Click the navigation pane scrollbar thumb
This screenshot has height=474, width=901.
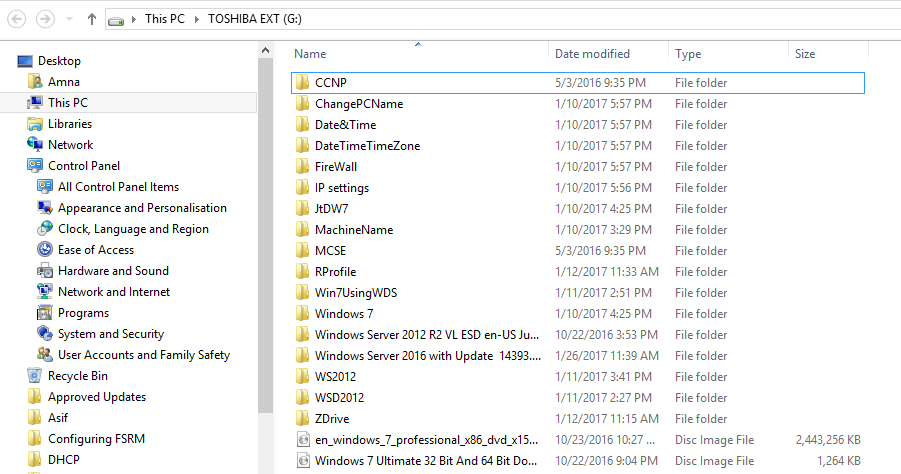tap(265, 236)
